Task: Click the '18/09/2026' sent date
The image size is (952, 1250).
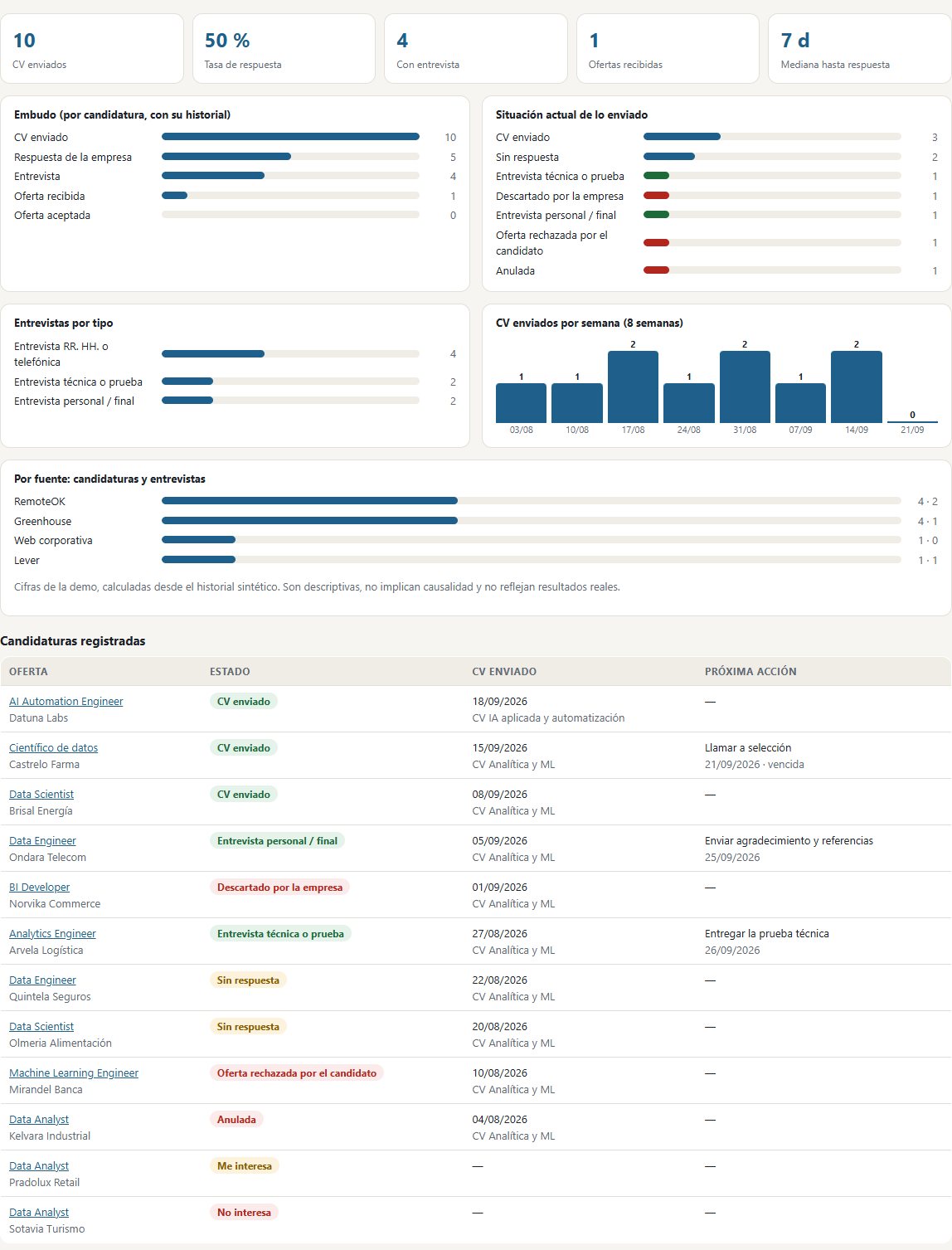Action: pyautogui.click(x=500, y=702)
